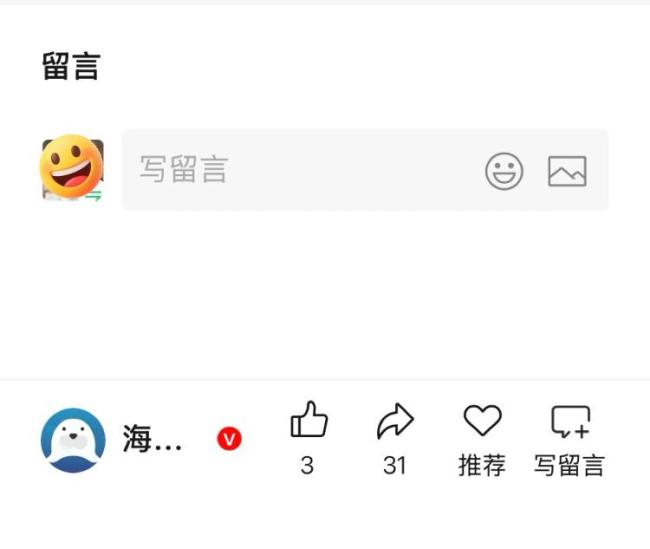Tap the smiling emoji user avatar
The image size is (650, 549).
73,168
